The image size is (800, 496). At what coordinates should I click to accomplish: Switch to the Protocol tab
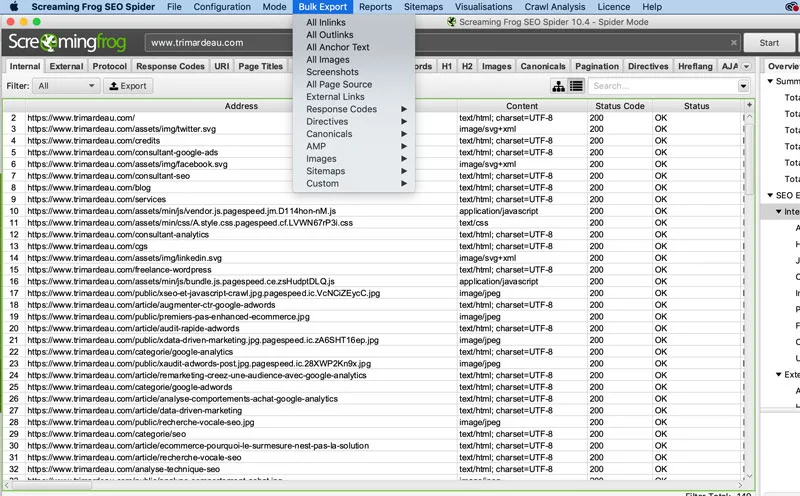pyautogui.click(x=110, y=66)
